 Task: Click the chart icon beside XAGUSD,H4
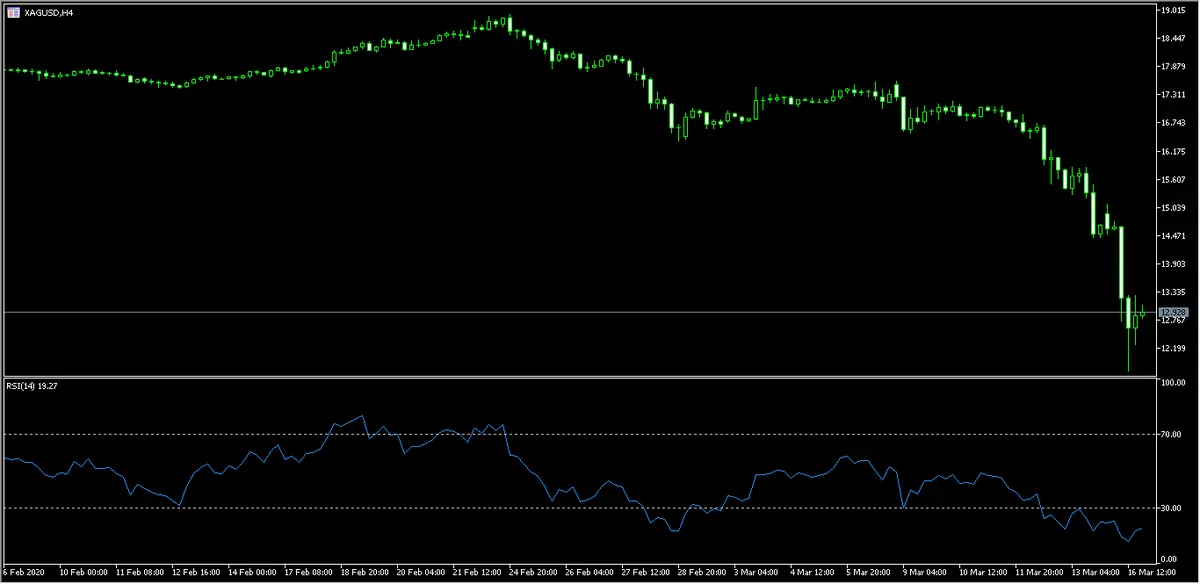tap(13, 11)
